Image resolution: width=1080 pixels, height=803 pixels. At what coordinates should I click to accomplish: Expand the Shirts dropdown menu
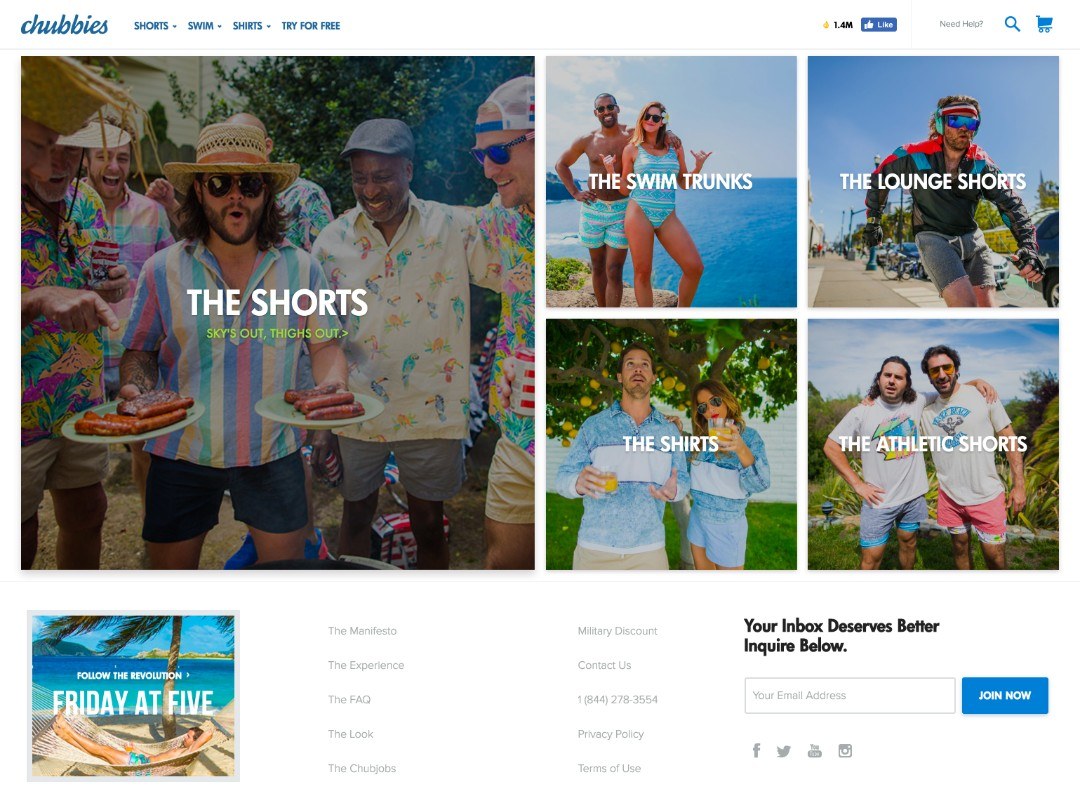point(251,25)
